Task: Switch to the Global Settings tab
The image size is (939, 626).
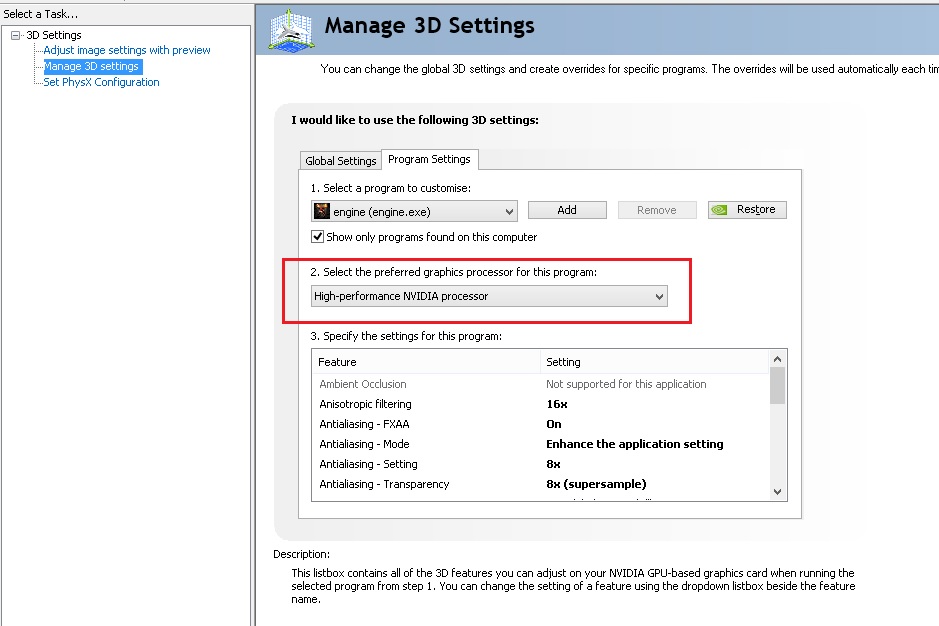Action: [x=340, y=161]
